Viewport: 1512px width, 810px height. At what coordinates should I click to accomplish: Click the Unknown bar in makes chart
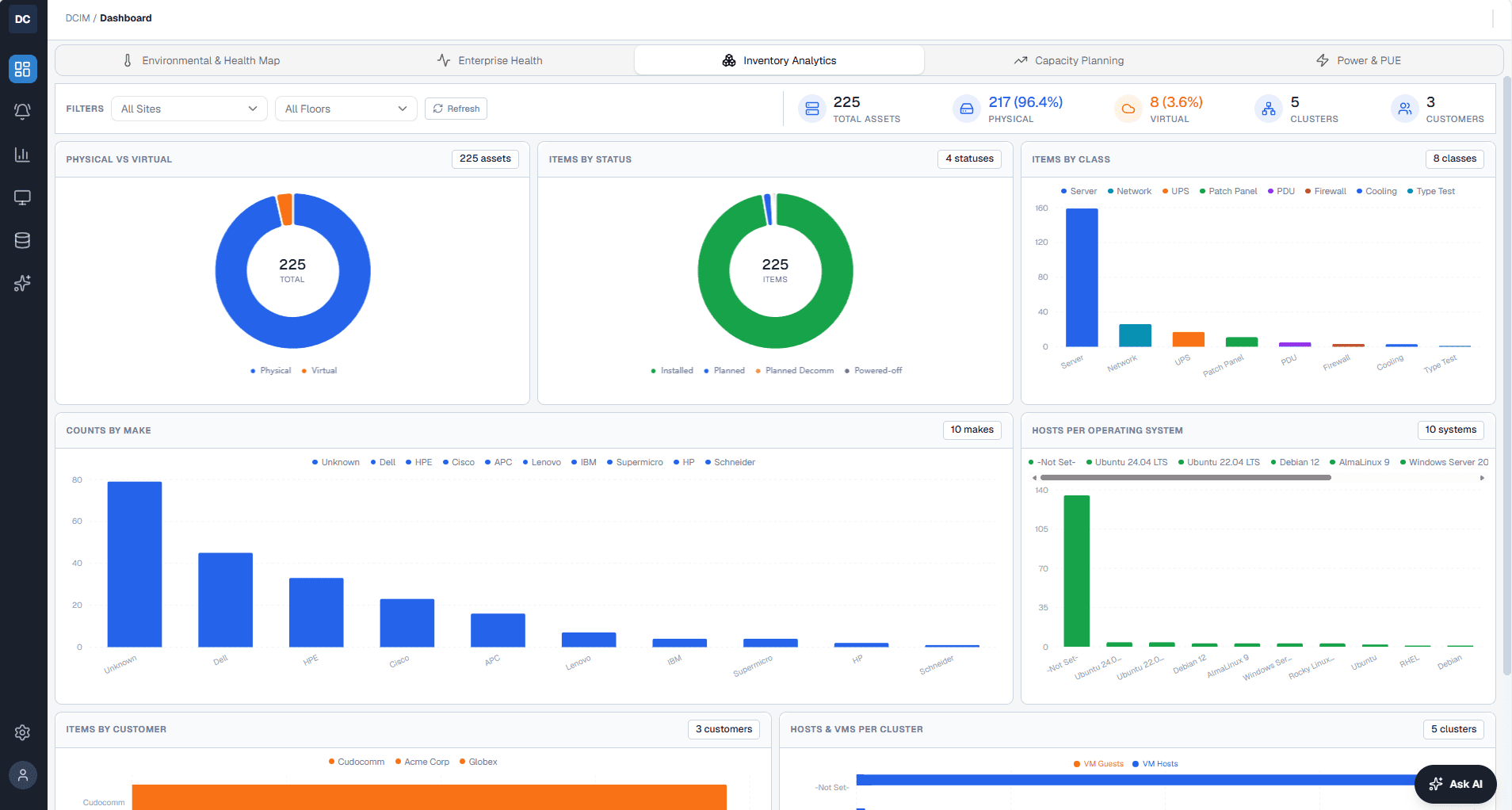click(135, 564)
